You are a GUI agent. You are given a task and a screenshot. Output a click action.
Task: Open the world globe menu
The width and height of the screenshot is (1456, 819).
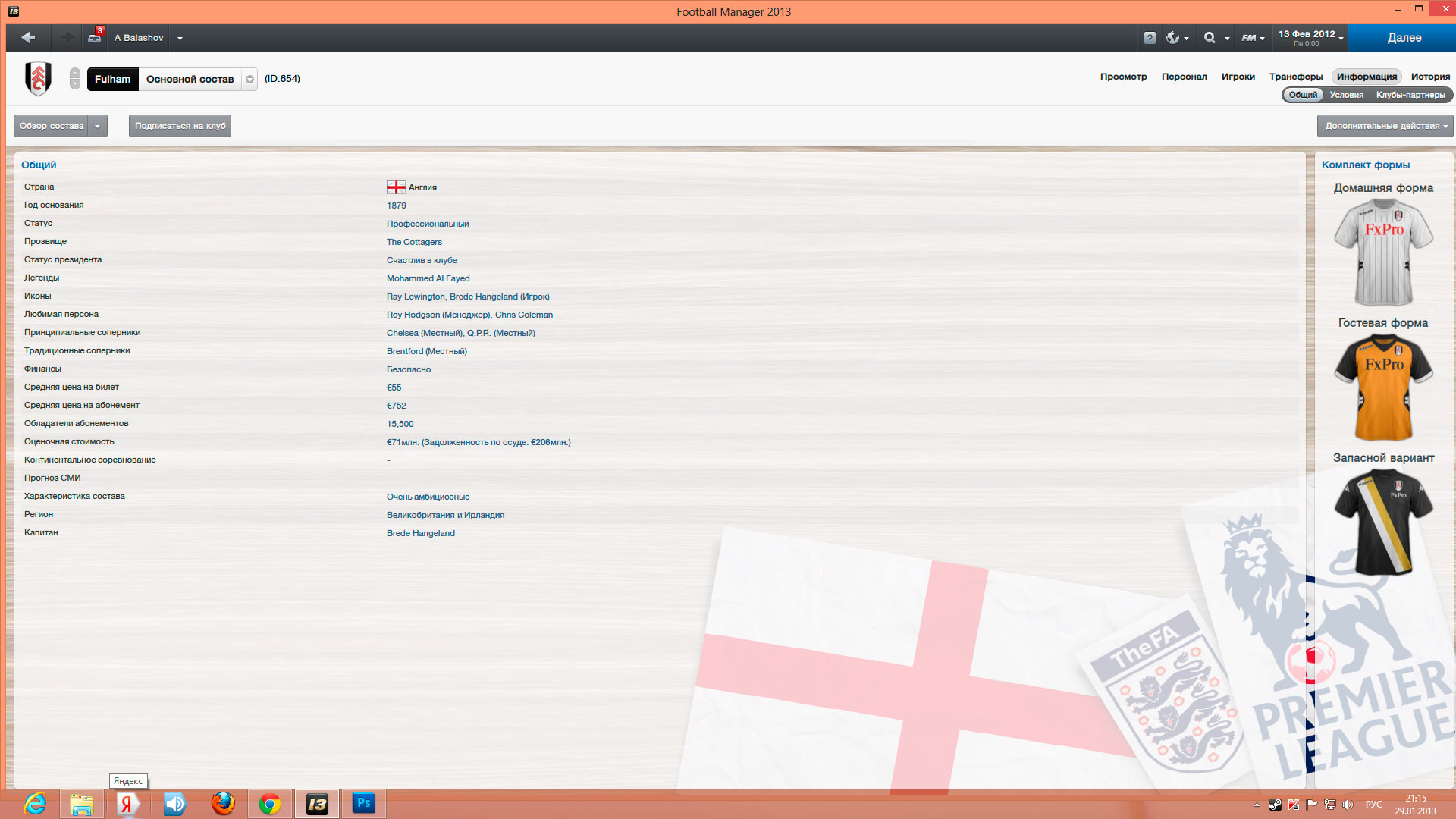point(1177,38)
